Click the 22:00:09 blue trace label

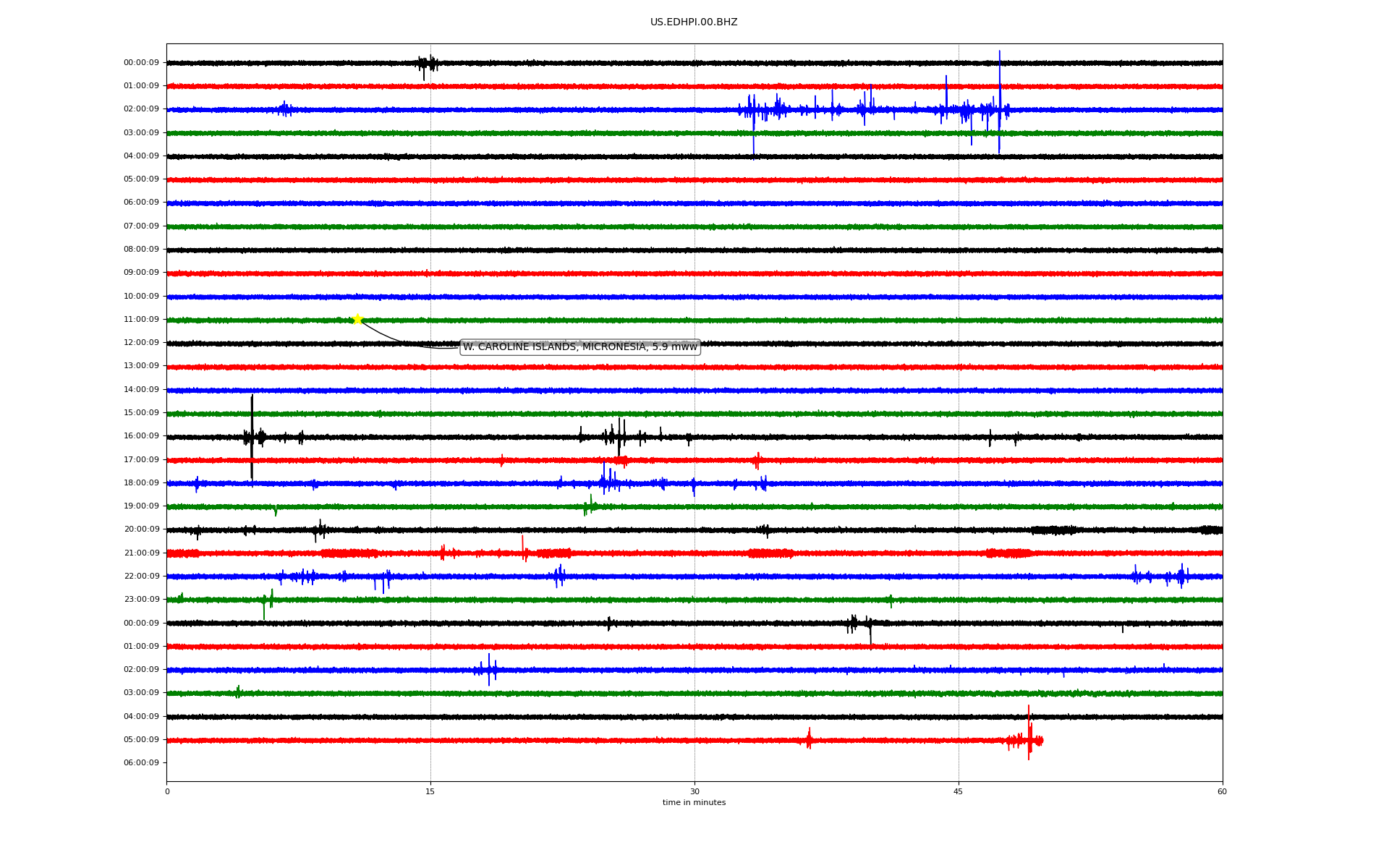tap(141, 576)
